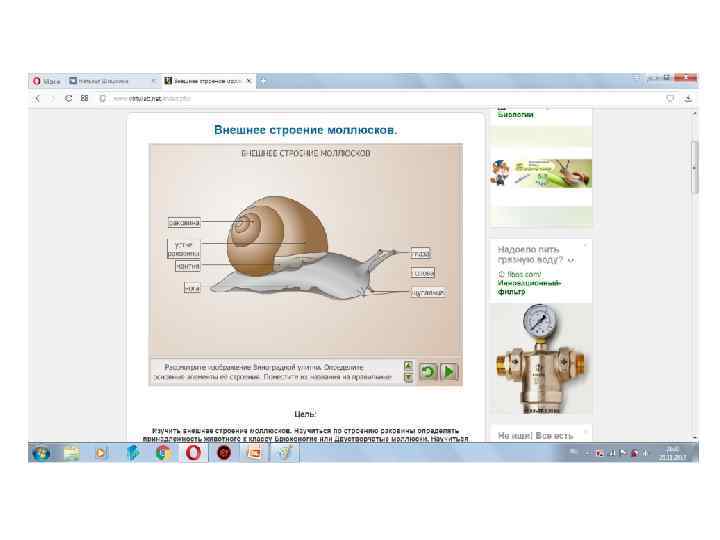Select the 'нога' label box
Screen dimensions: 720x540
click(x=192, y=288)
